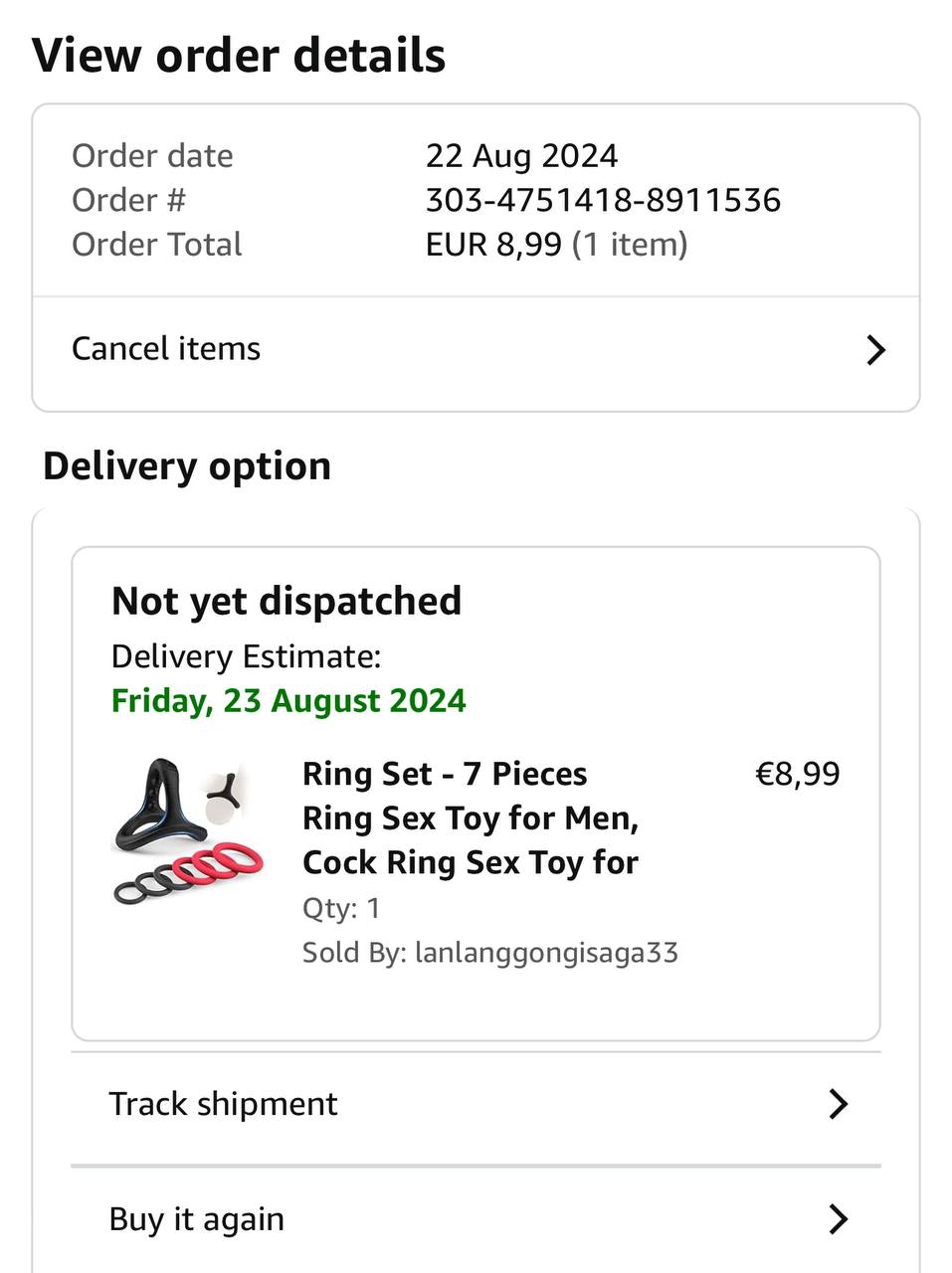Image resolution: width=952 pixels, height=1273 pixels.
Task: Tap the Track shipment chevron arrow
Action: 839,1104
